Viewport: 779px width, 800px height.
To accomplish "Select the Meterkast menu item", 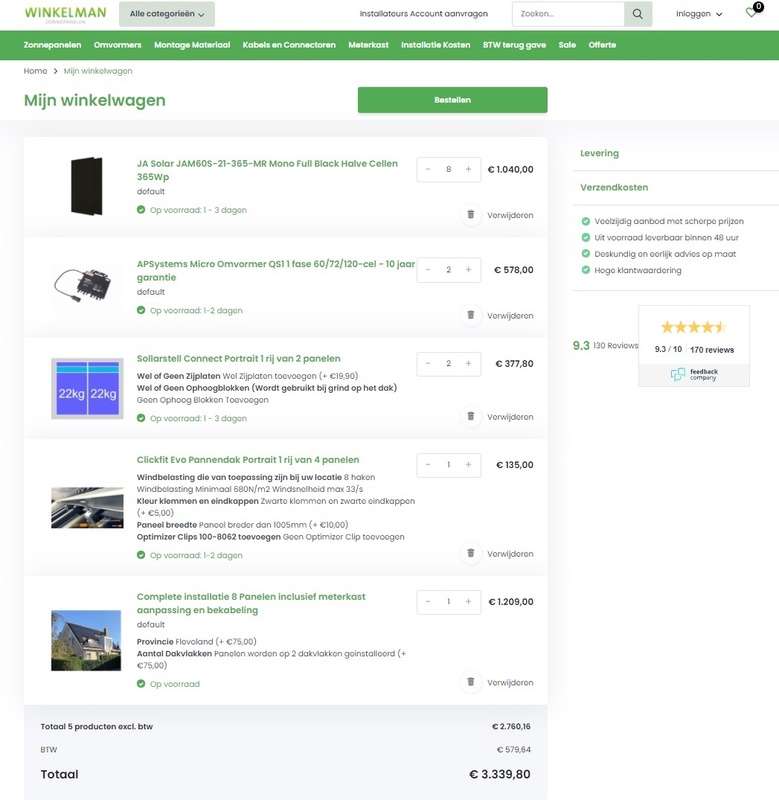I will pos(368,45).
